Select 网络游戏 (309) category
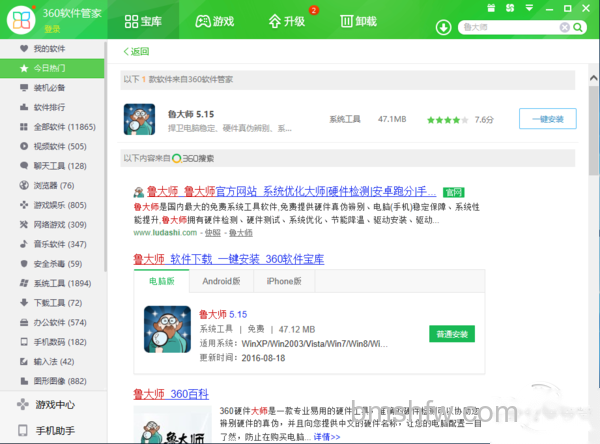The width and height of the screenshot is (600, 444). 52,224
